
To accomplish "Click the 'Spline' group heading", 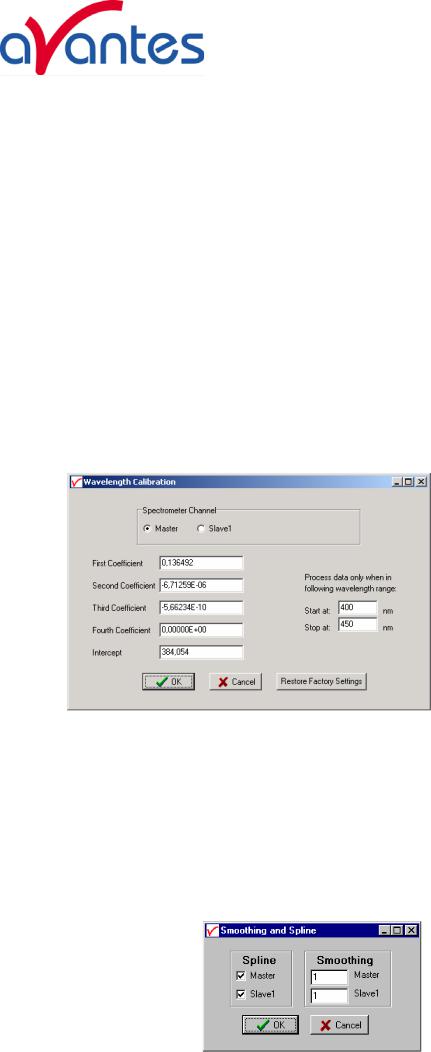I will tap(260, 960).
